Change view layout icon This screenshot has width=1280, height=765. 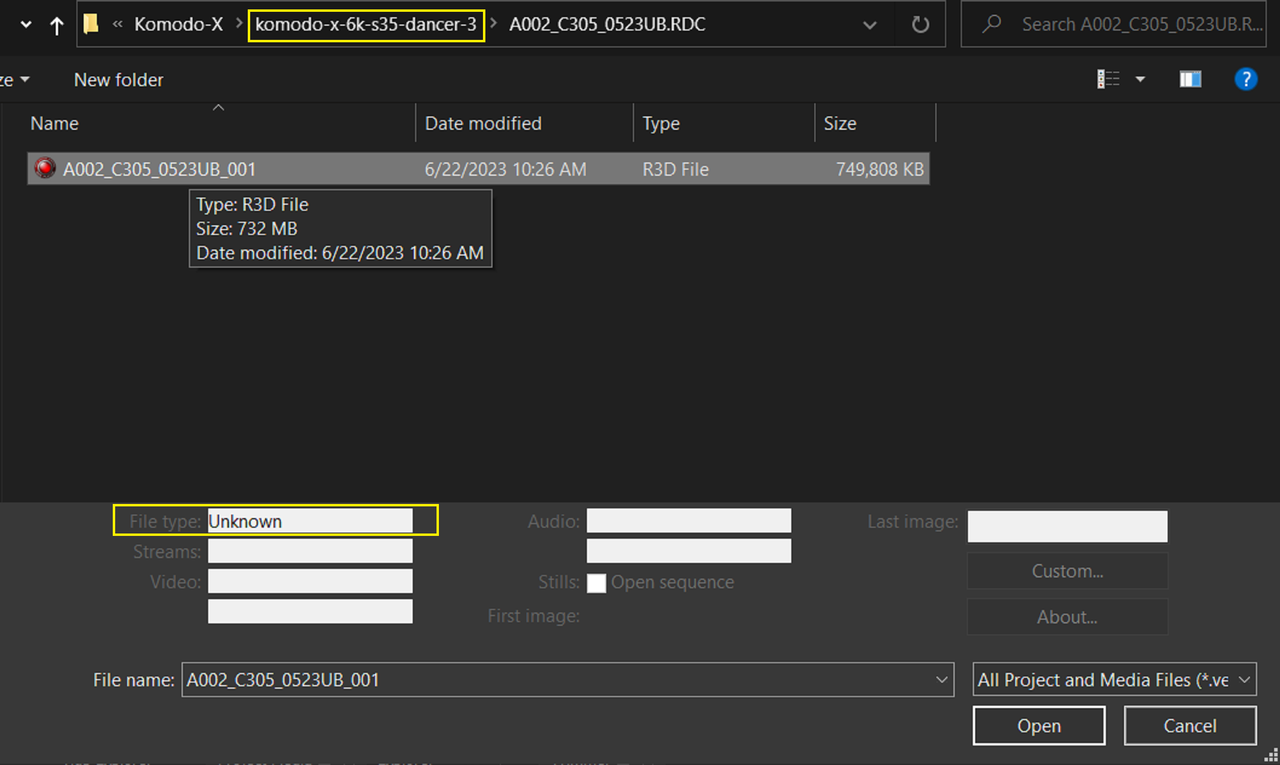click(x=1108, y=80)
